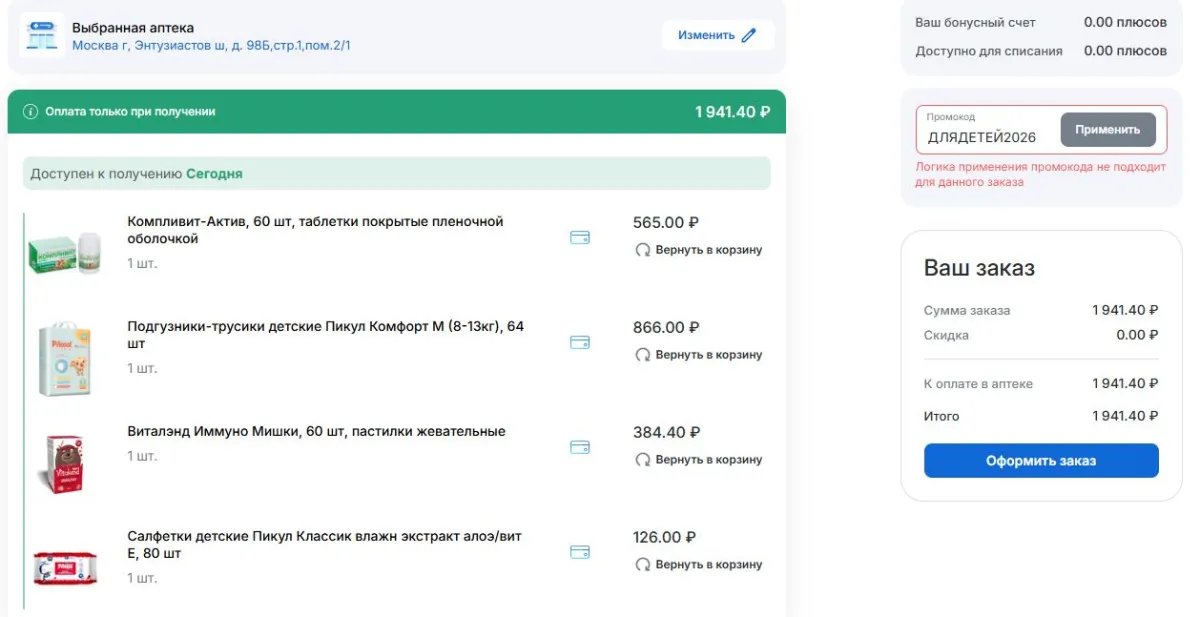This screenshot has height=617, width=1200.
Task: Click Доступно для списания label
Action: click(989, 51)
